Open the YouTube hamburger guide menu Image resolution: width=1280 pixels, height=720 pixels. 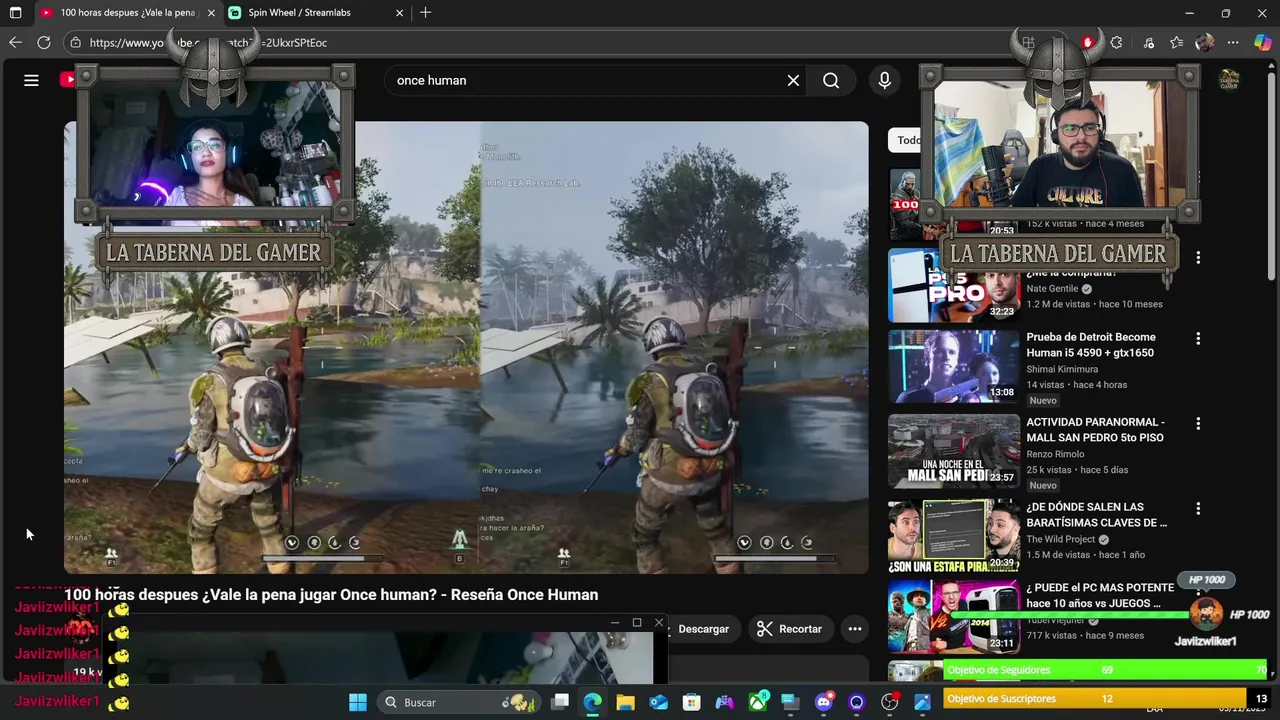pos(31,80)
